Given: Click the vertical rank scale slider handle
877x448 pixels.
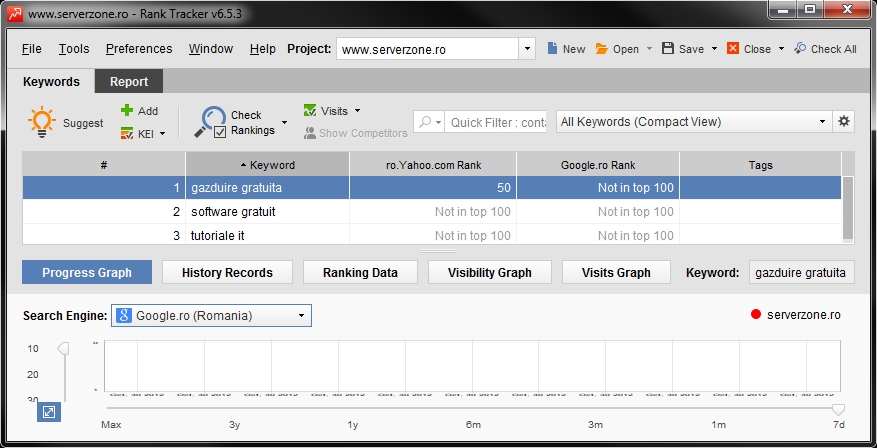Looking at the screenshot, I should coord(63,348).
